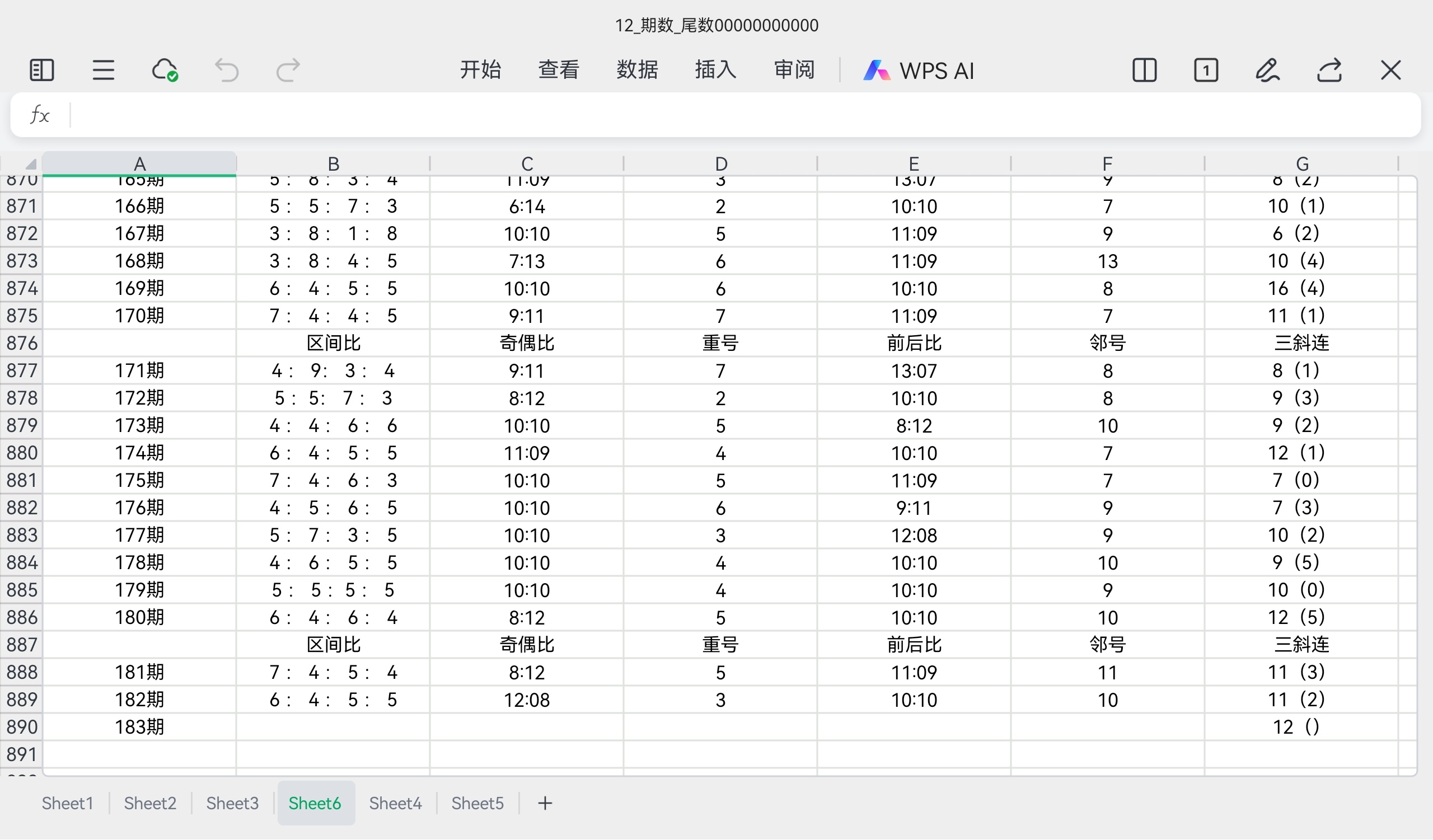Switch to Sheet4 tab

click(x=395, y=804)
